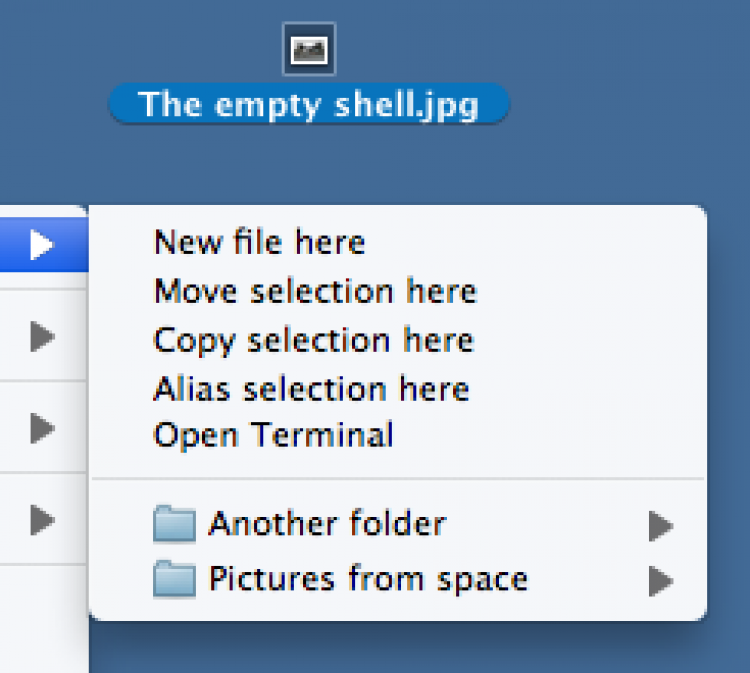Click the "The empty shell.jpg" filename label
The height and width of the screenshot is (673, 750).
[x=308, y=104]
